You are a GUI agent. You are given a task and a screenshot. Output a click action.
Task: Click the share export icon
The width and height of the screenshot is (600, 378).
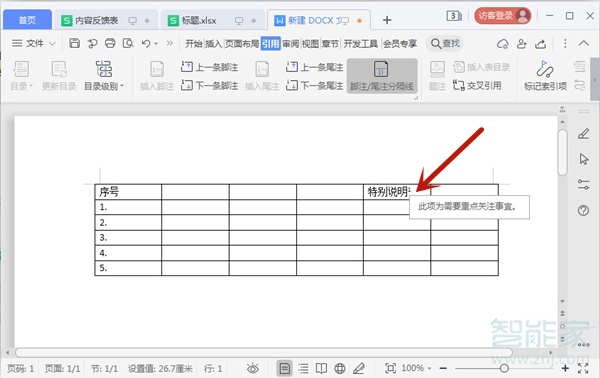tap(540, 44)
